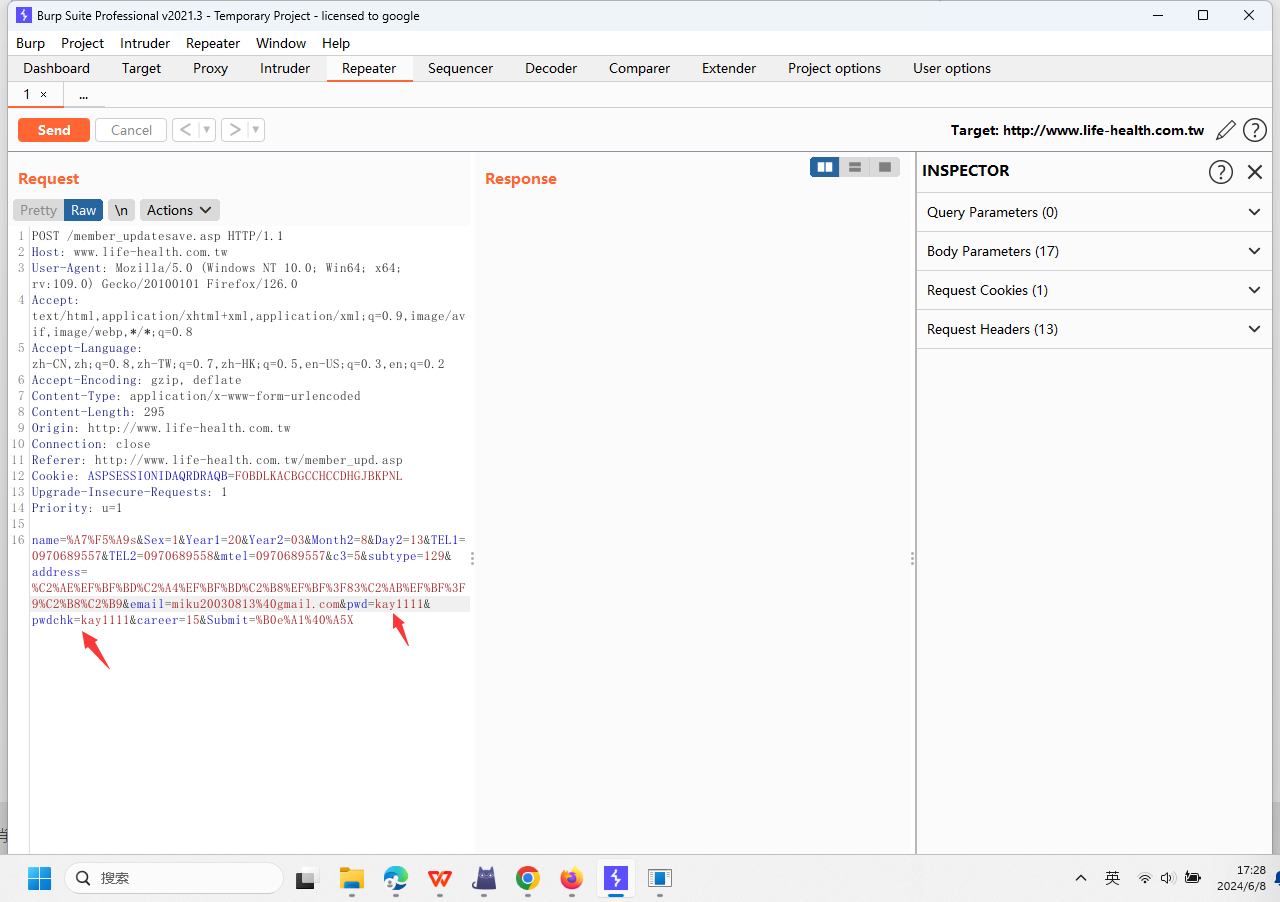Image resolution: width=1280 pixels, height=902 pixels.
Task: Open the Burp menu
Action: [31, 43]
